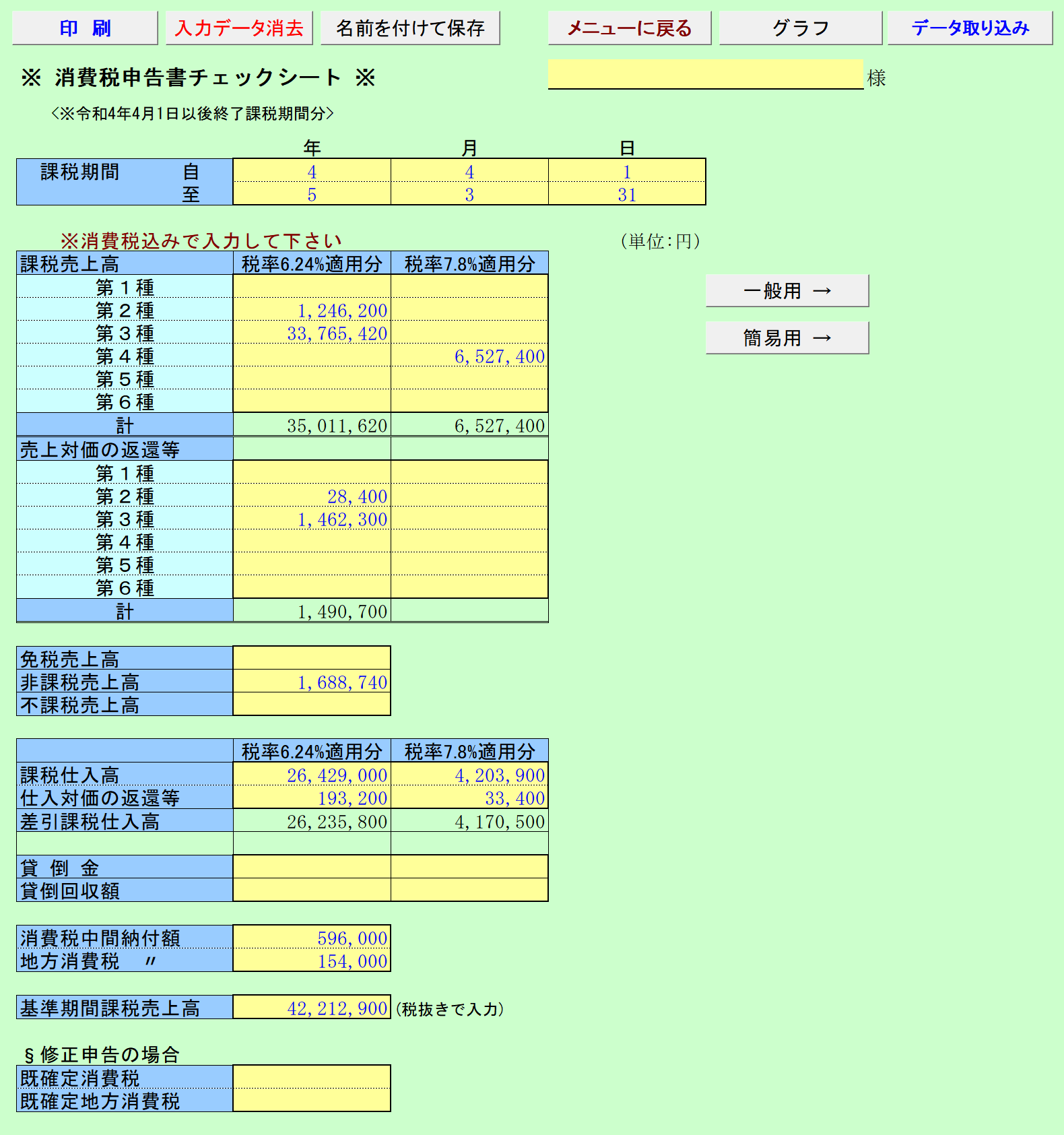
Task: Select the 課税期間 至 year cell
Action: pos(312,194)
